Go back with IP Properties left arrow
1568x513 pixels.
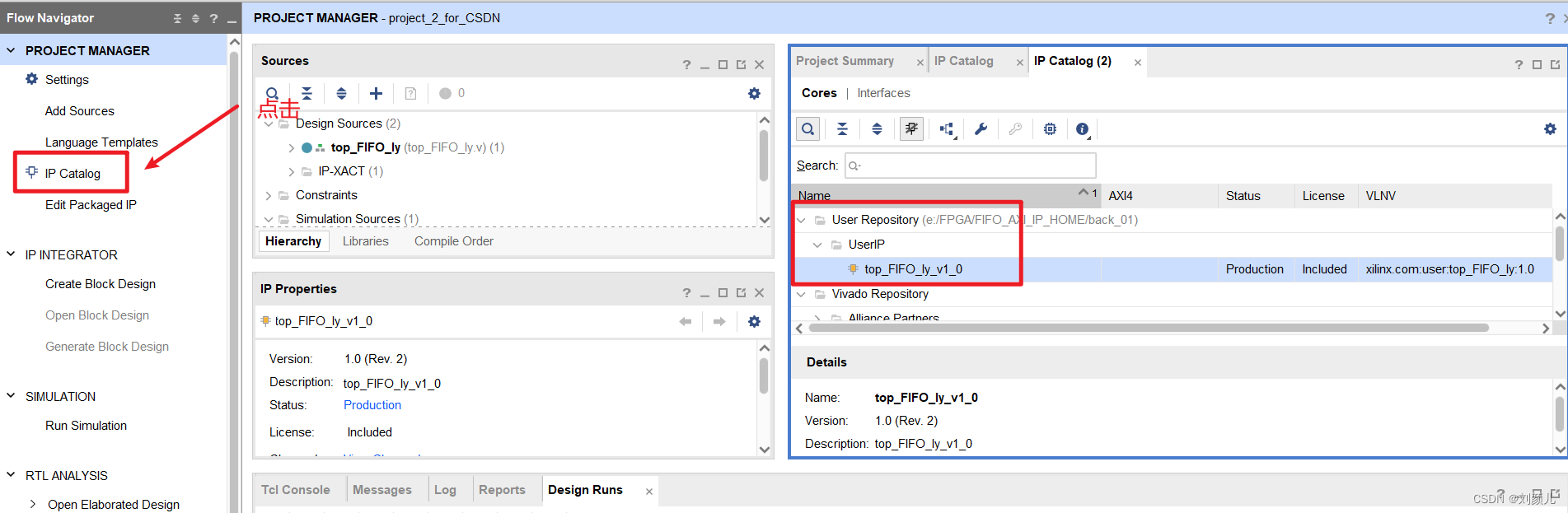pyautogui.click(x=685, y=321)
